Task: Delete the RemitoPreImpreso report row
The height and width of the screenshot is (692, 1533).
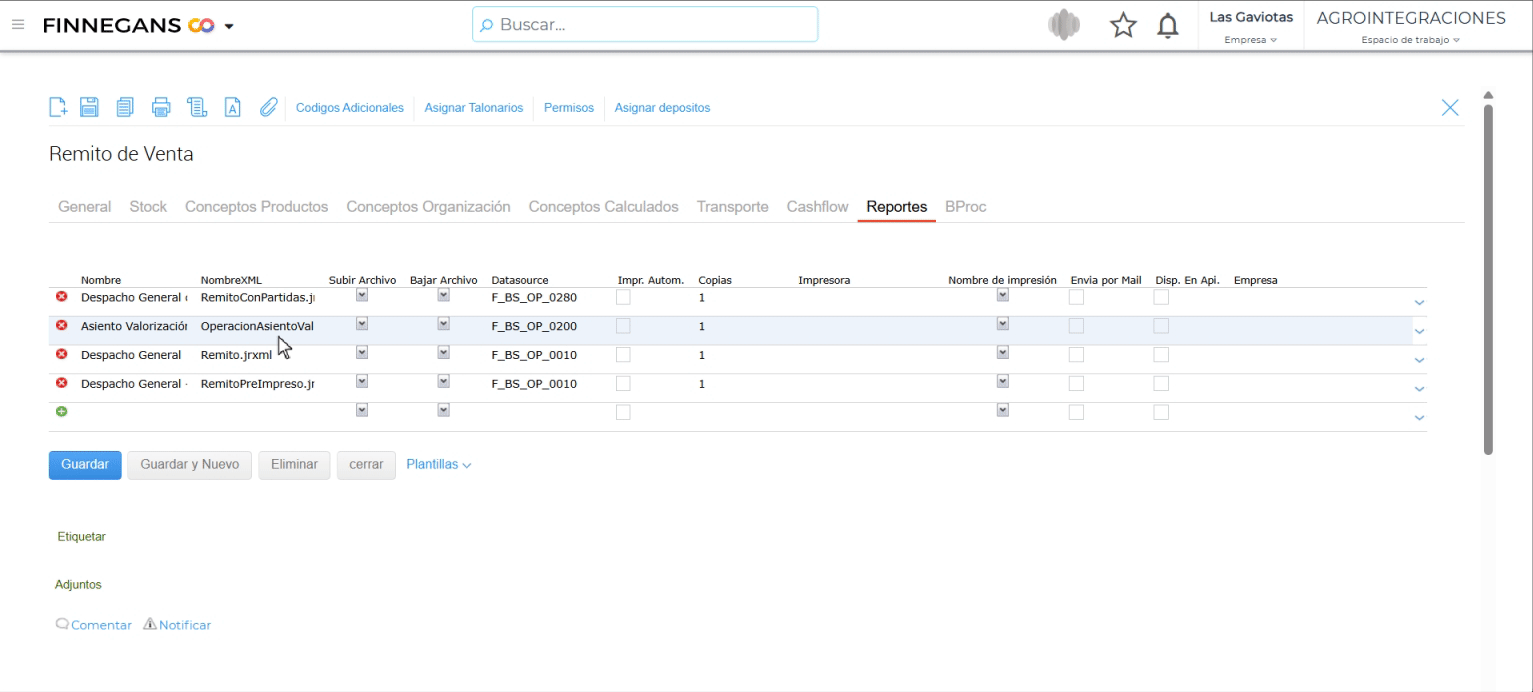Action: [62, 383]
